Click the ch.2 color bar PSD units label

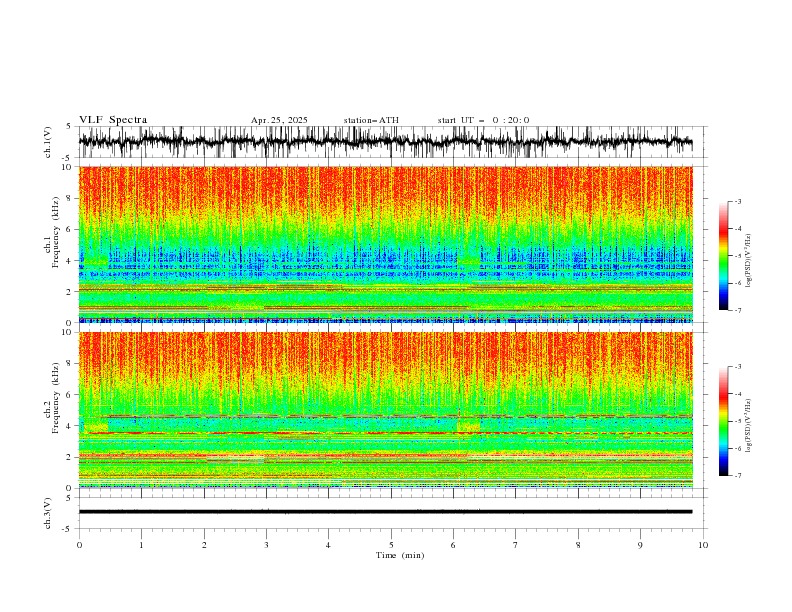point(748,426)
